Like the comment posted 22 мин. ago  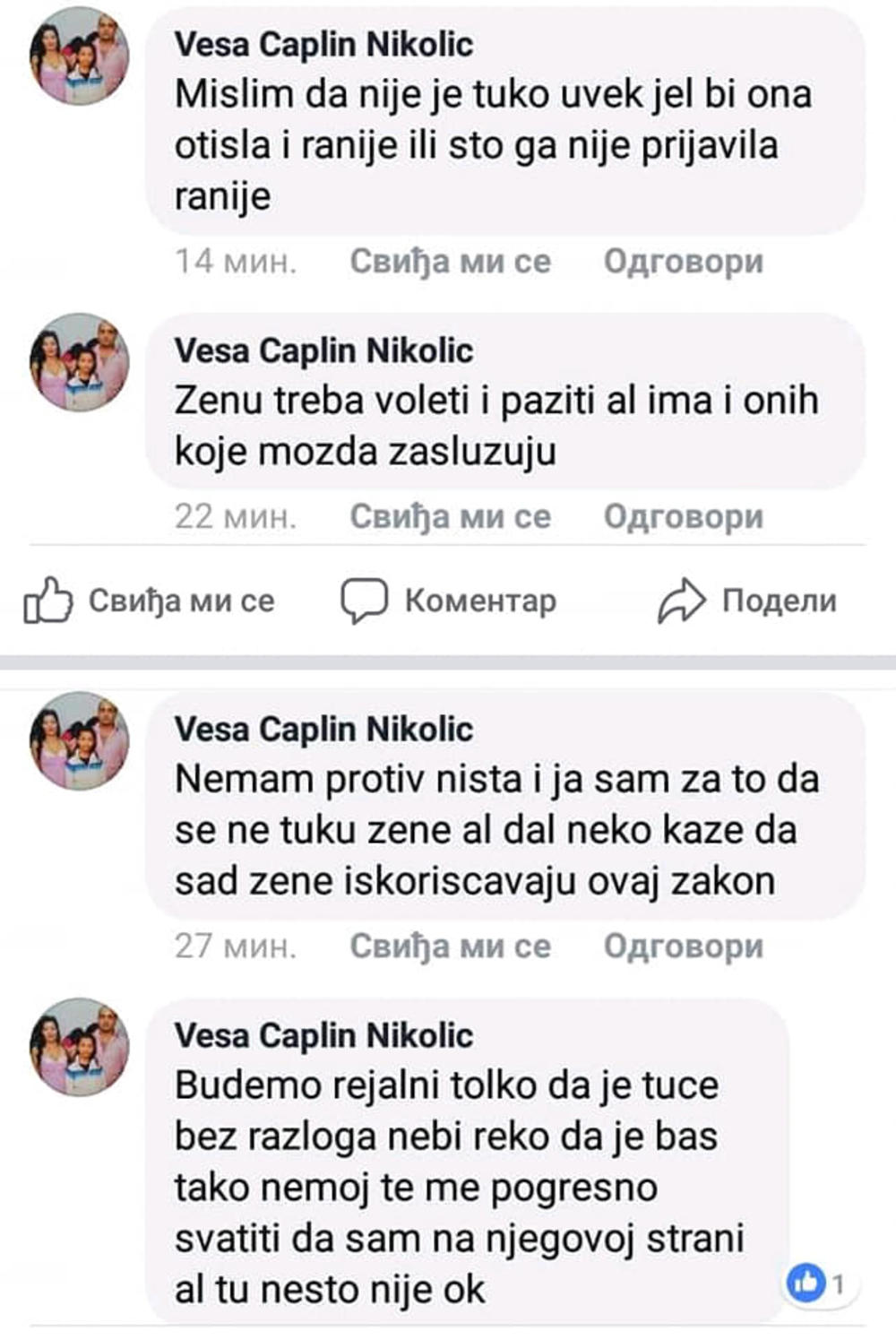pos(450,516)
